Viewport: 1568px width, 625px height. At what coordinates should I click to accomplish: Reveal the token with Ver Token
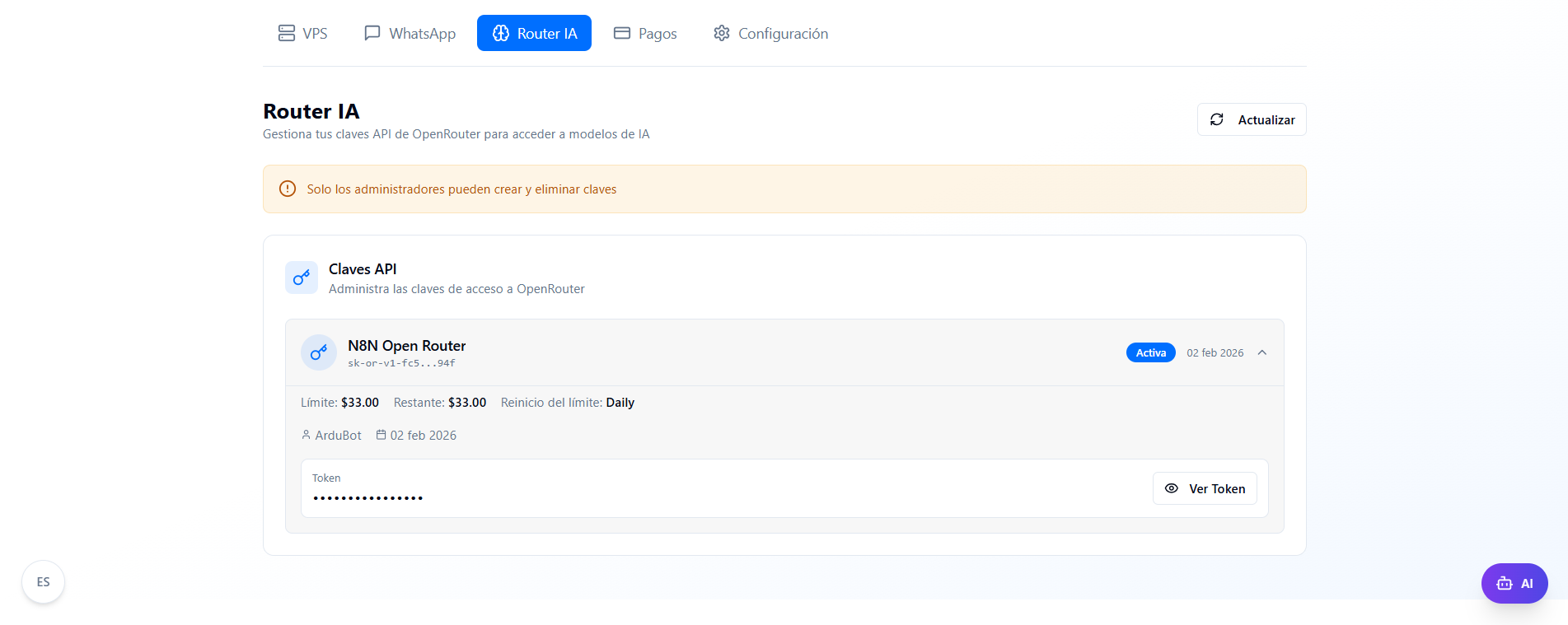(x=1205, y=488)
